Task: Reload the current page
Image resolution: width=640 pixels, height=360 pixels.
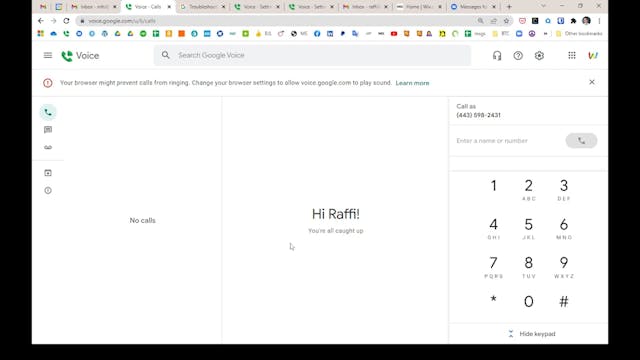Action: tap(66, 21)
